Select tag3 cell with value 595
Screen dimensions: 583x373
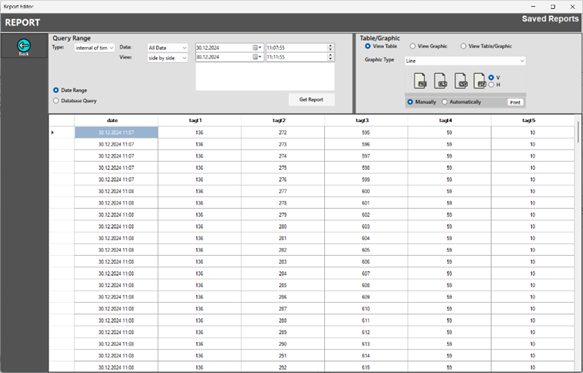pyautogui.click(x=366, y=132)
